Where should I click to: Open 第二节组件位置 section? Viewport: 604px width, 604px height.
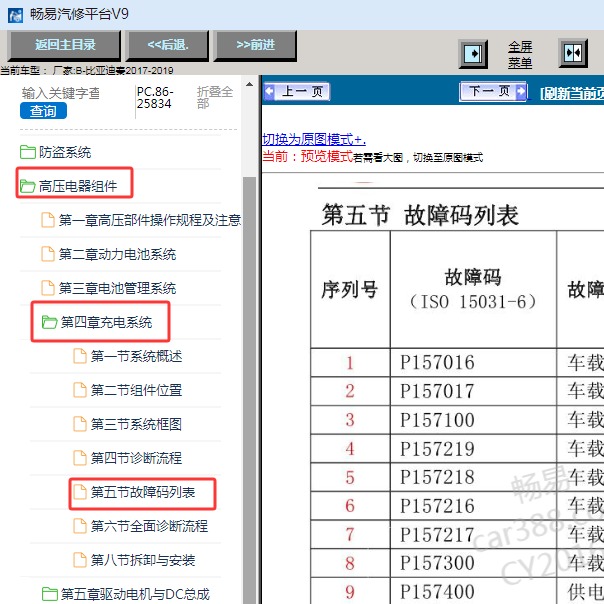point(136,390)
